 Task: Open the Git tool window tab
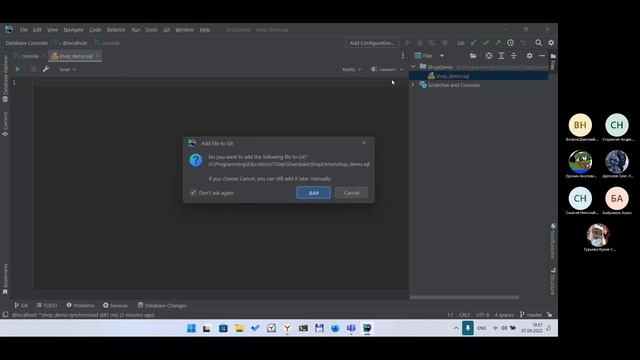tap(21, 305)
